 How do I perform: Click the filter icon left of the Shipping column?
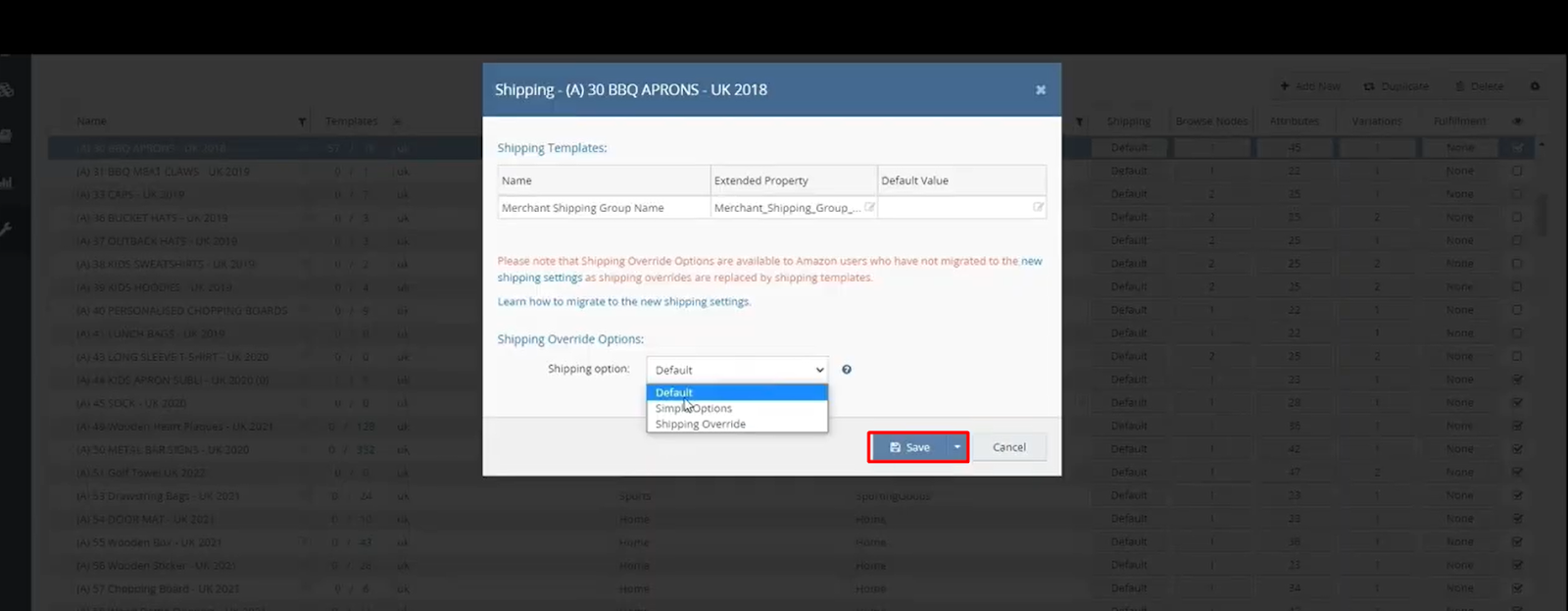(x=1079, y=122)
